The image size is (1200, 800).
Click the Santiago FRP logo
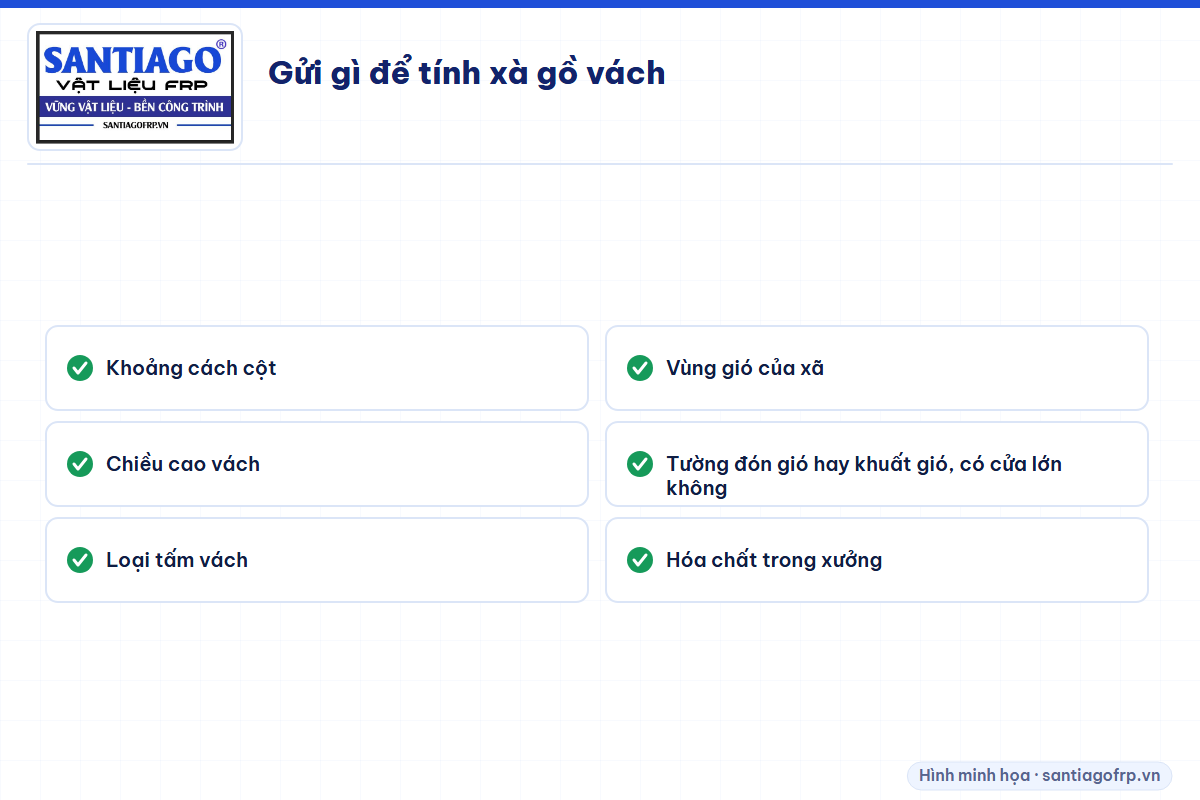coord(135,87)
